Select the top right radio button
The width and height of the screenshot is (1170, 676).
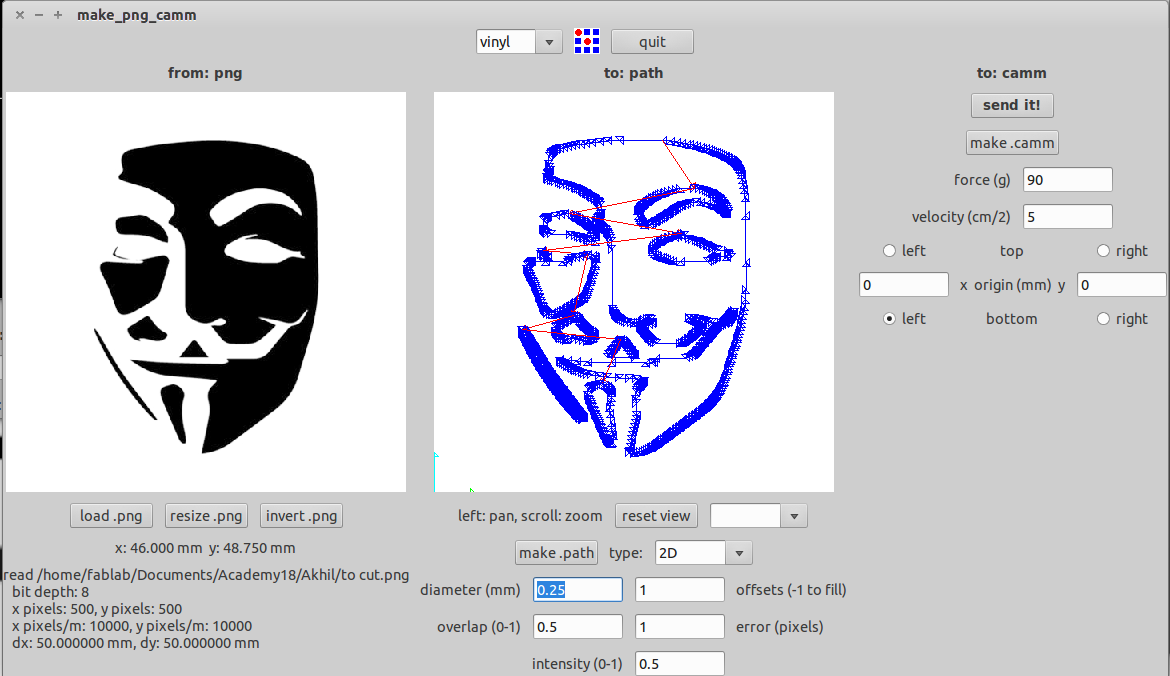[x=1103, y=251]
